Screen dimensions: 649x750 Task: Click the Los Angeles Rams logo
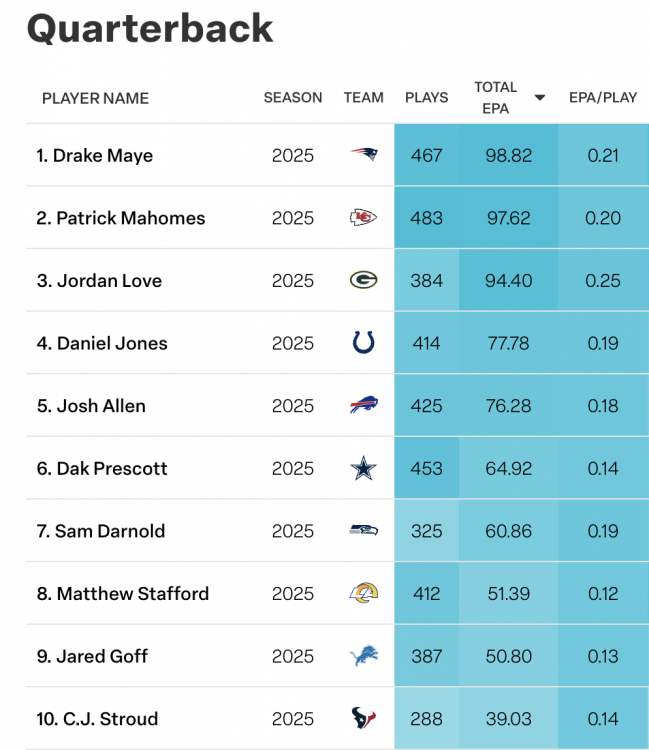coord(364,593)
